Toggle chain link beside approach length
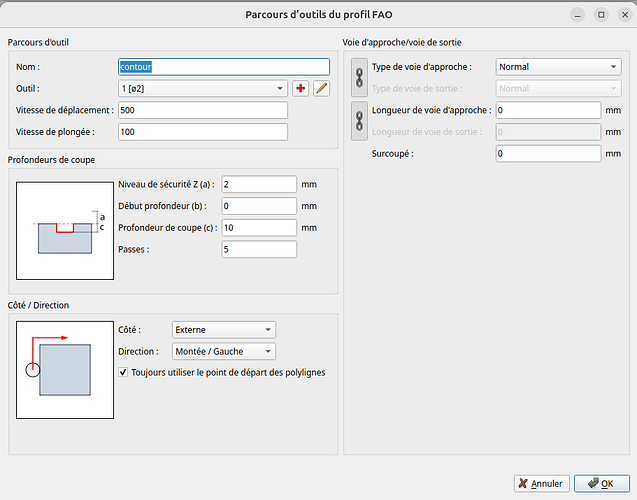Viewport: 637px width, 500px height. 360,121
